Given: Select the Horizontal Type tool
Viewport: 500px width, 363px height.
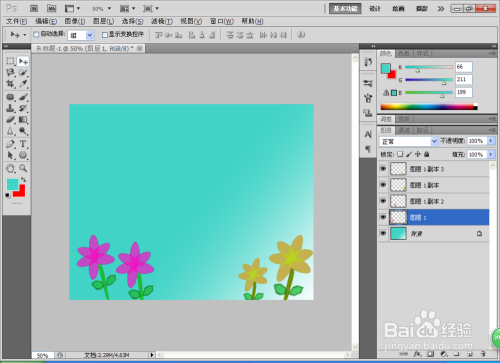Looking at the screenshot, I should [x=23, y=144].
